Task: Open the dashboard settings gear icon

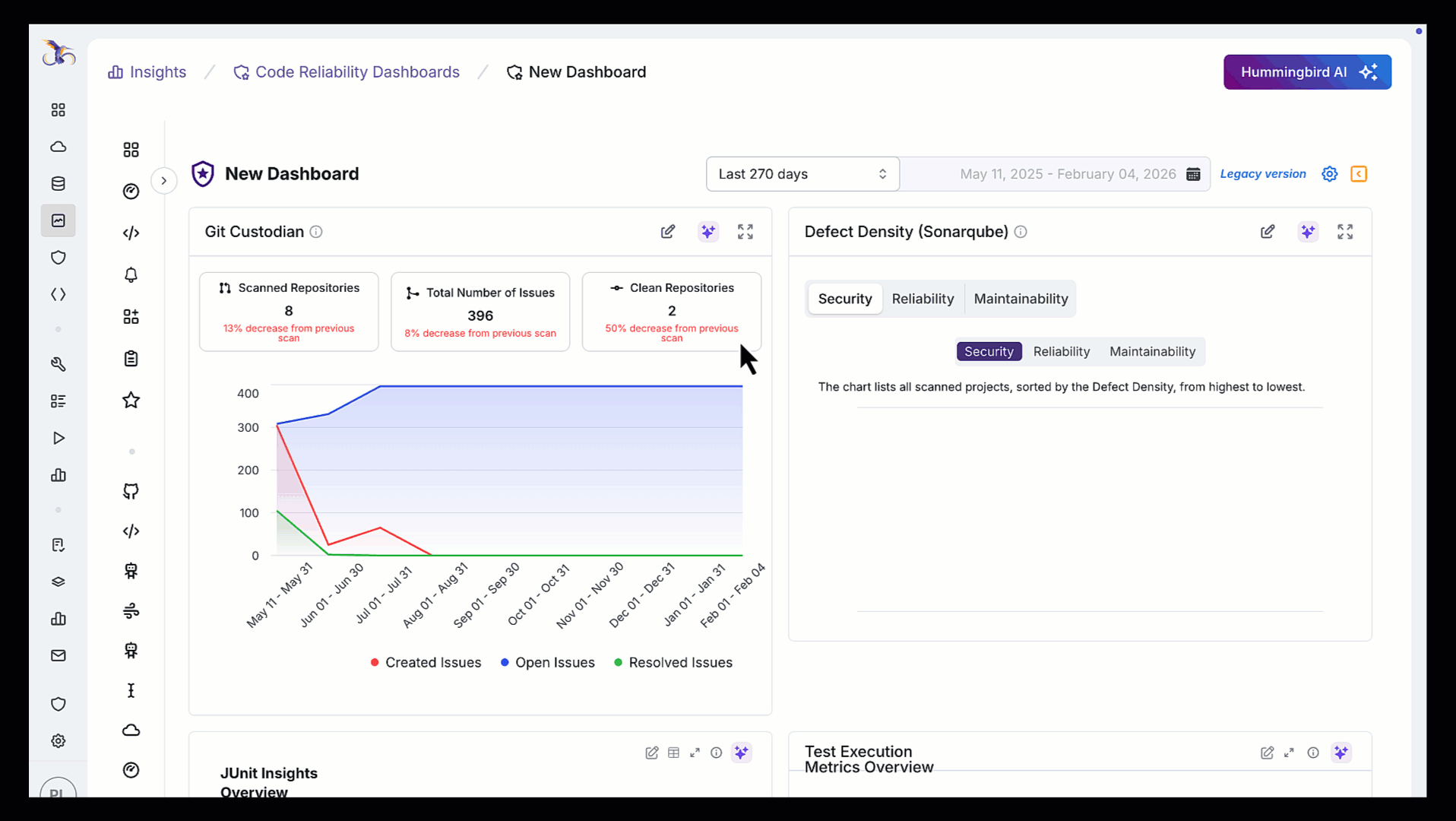Action: (1329, 174)
